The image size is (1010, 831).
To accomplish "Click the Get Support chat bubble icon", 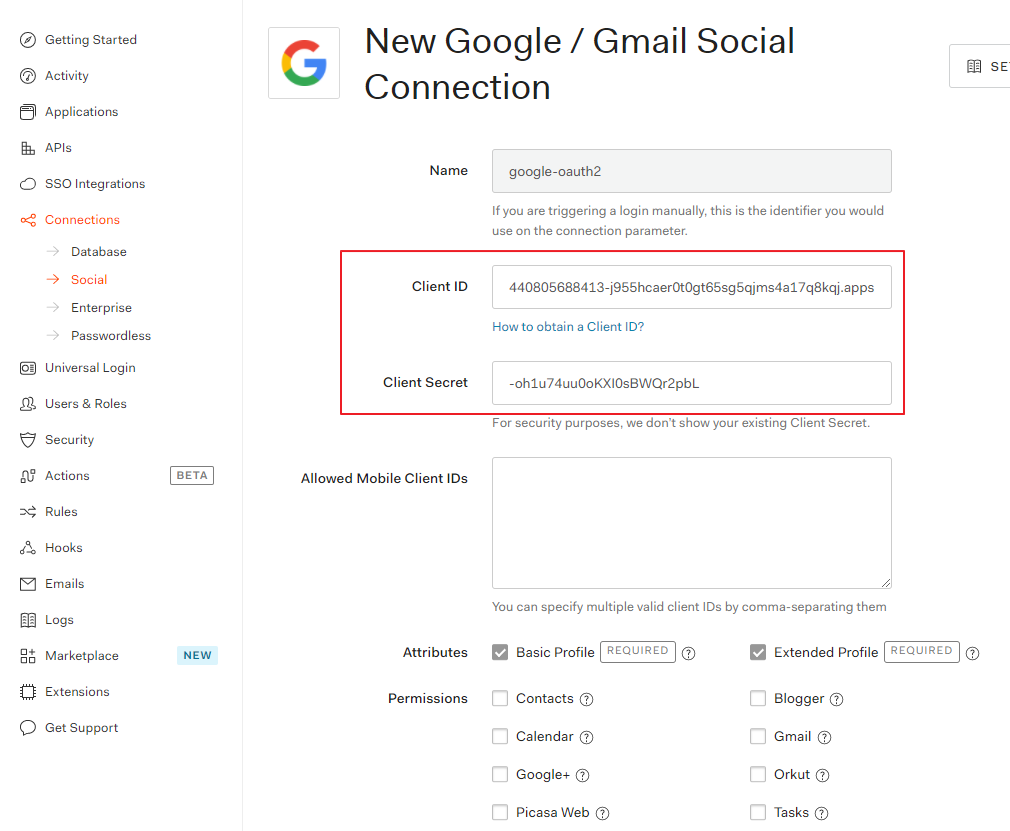I will click(28, 728).
